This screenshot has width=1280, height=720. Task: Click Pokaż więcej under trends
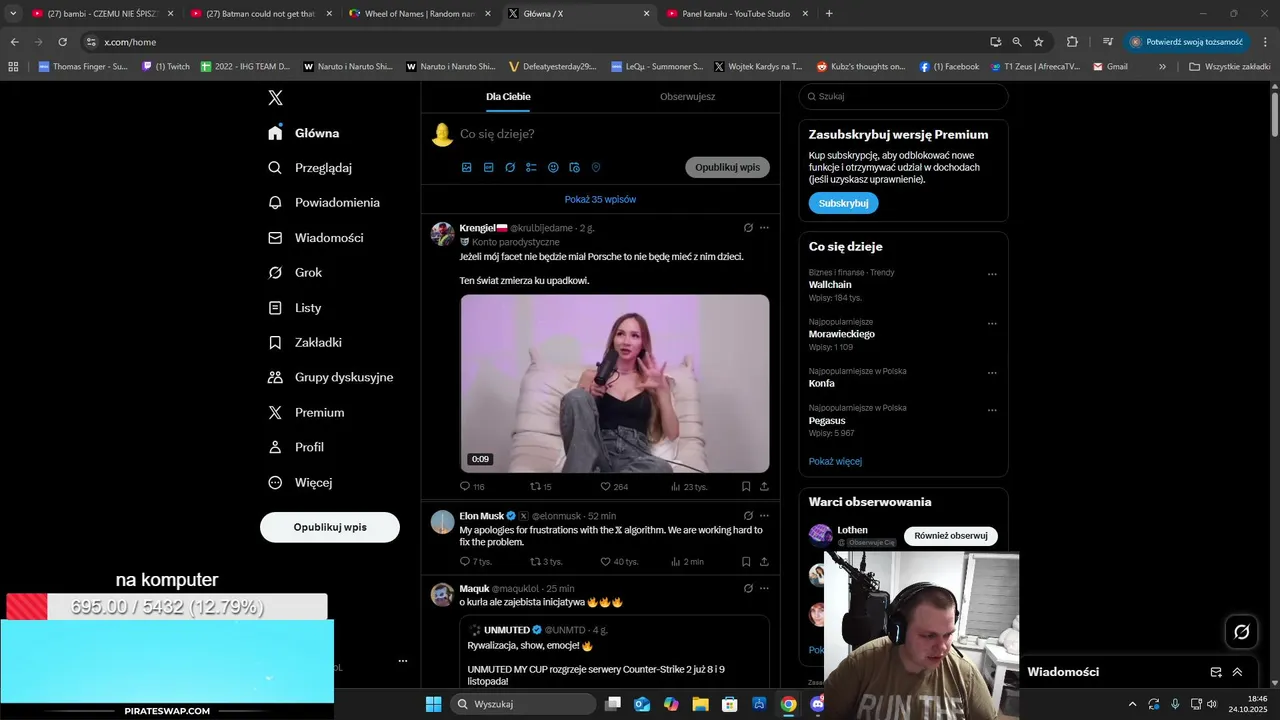pyautogui.click(x=835, y=462)
